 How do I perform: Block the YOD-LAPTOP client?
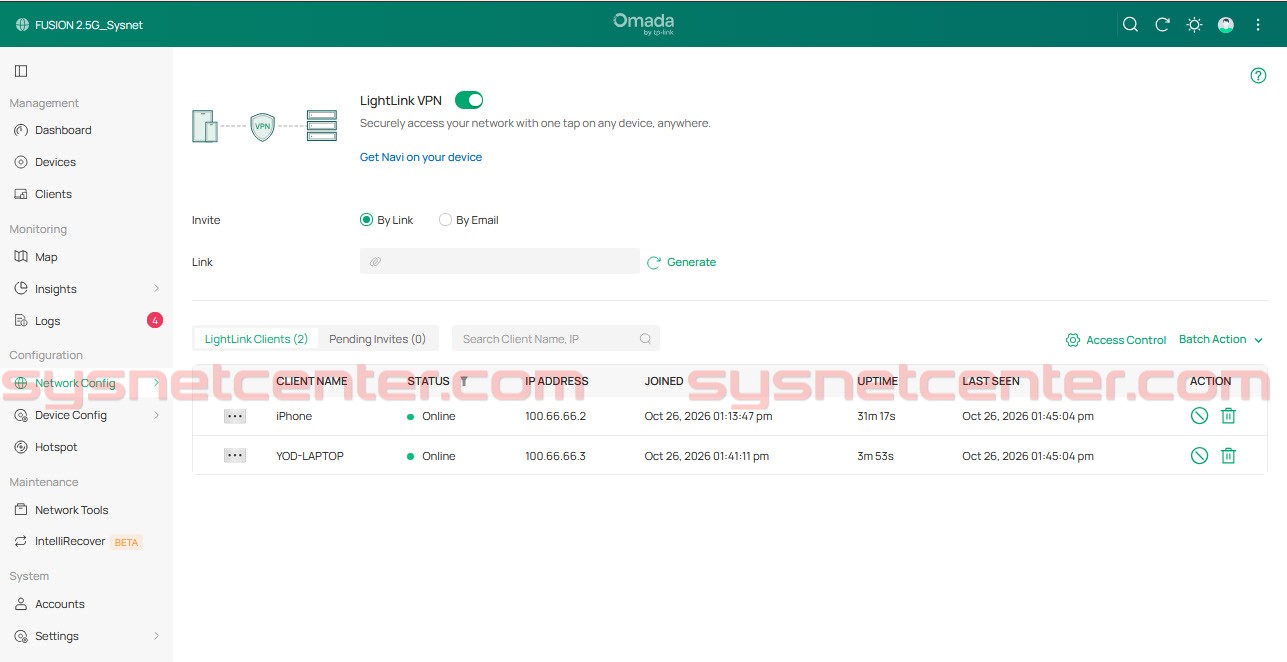point(1199,456)
